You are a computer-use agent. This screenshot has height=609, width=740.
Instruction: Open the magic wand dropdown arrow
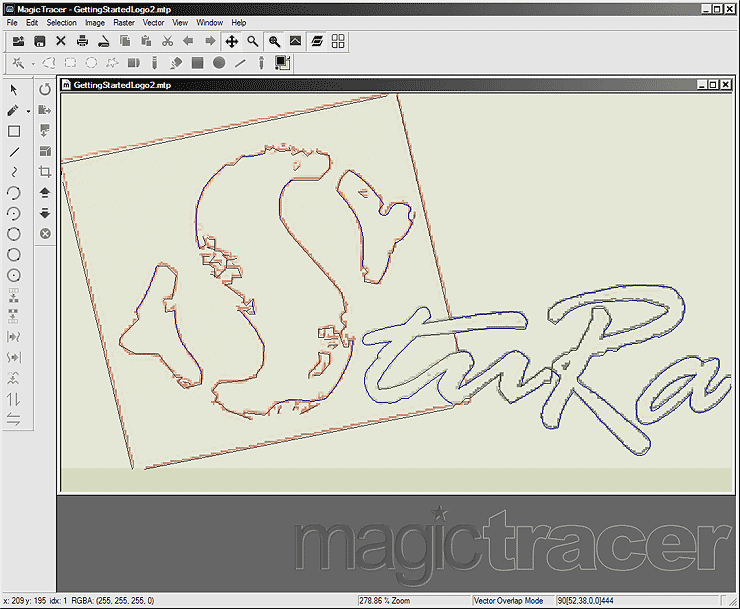click(33, 64)
